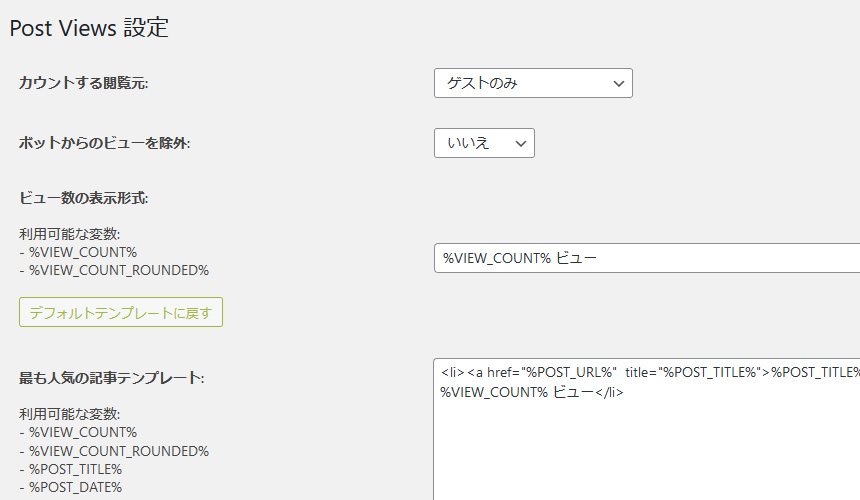
Task: Click the カウントする閲覧元 label
Action: coord(83,83)
